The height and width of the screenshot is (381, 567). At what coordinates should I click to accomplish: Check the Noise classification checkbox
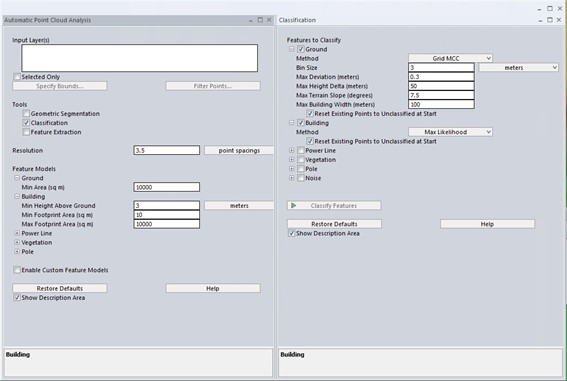[300, 178]
